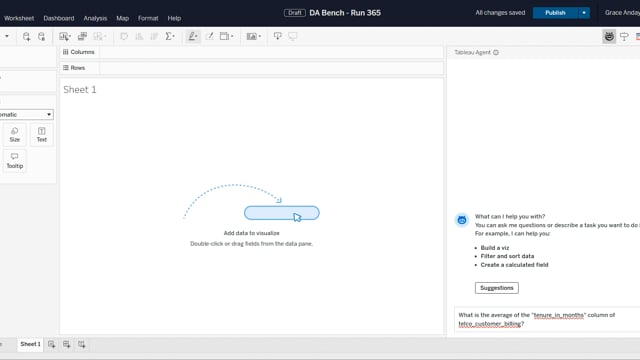Click the New Dashboard tab icon at bottom

click(67, 344)
